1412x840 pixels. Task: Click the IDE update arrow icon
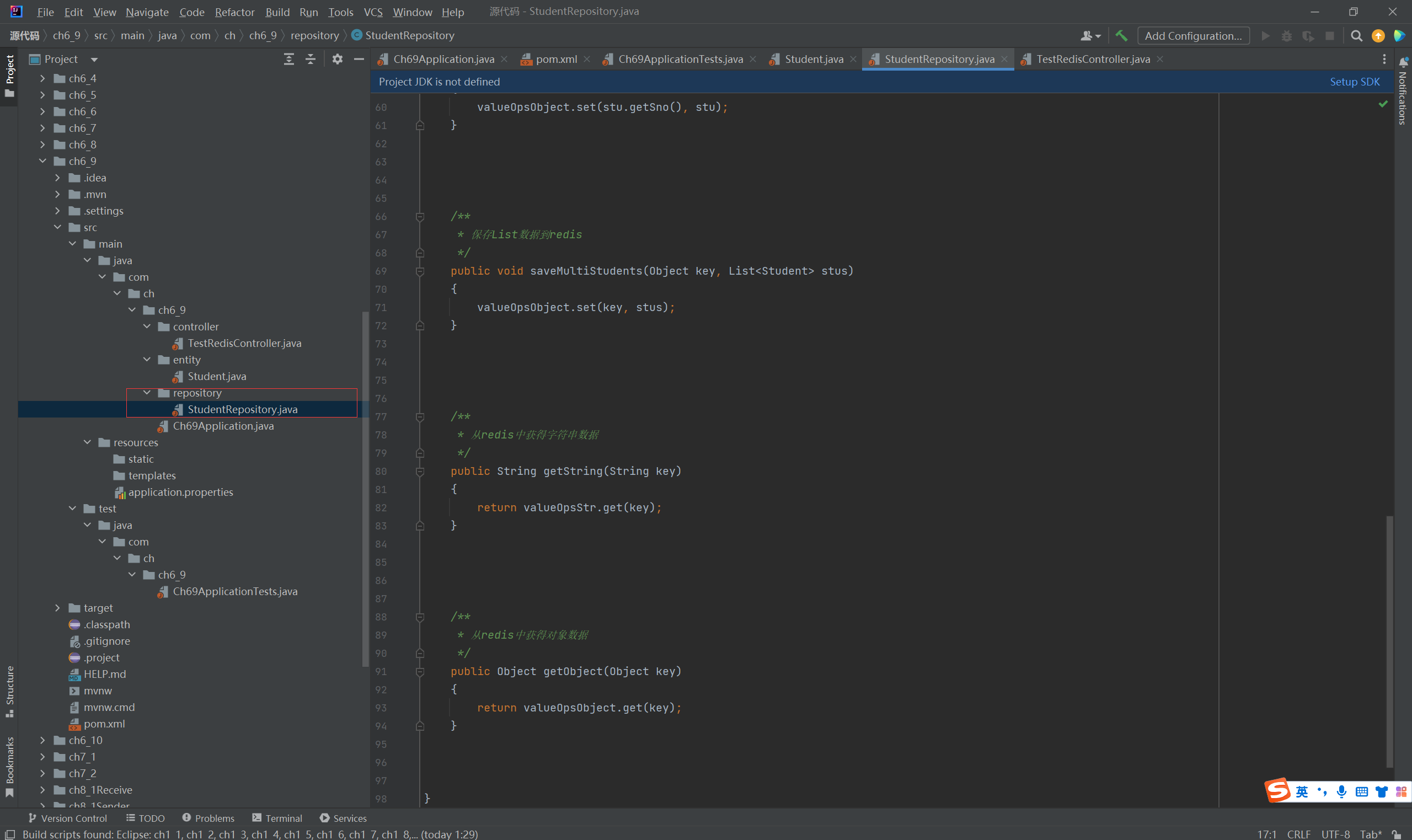1378,36
